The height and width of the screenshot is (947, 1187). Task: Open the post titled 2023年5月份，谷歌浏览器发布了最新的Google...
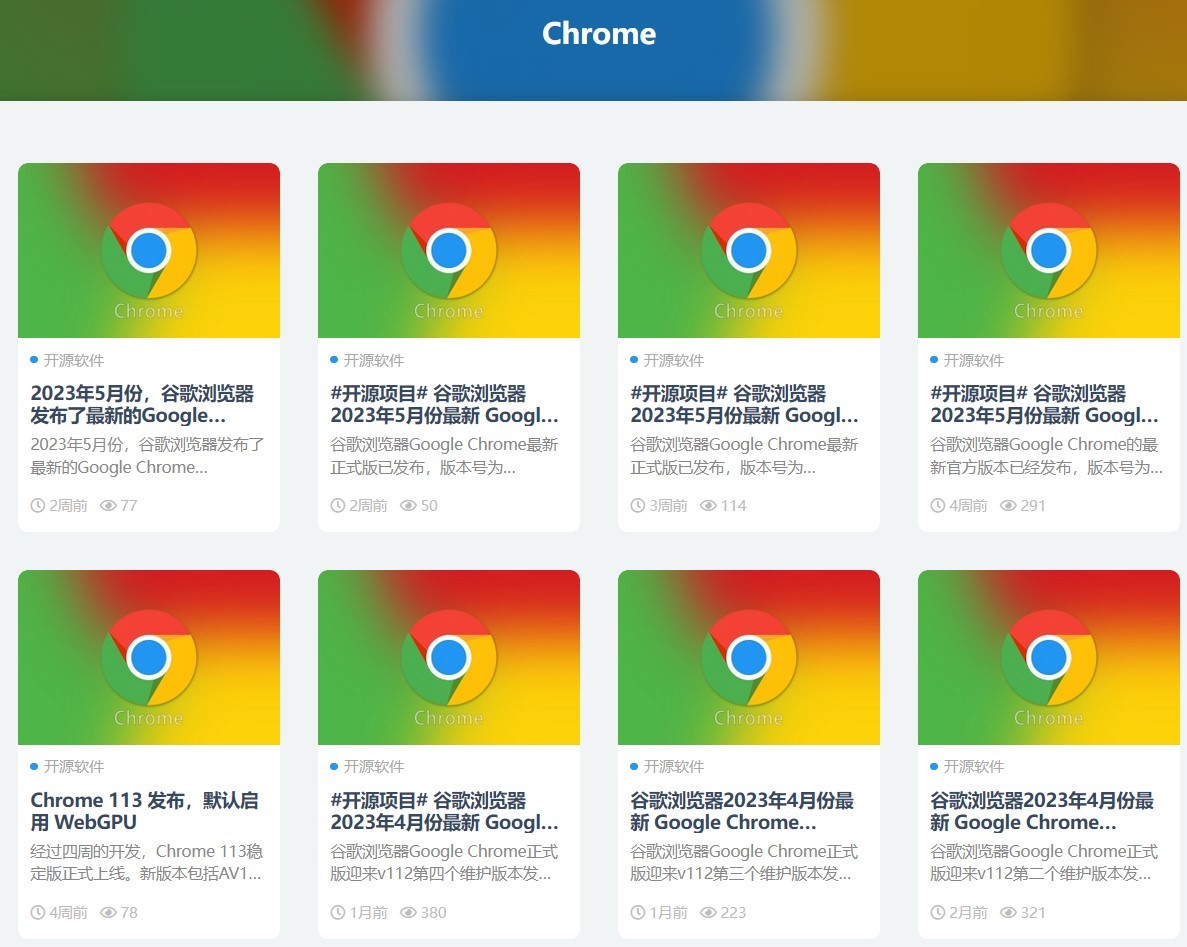click(x=142, y=404)
